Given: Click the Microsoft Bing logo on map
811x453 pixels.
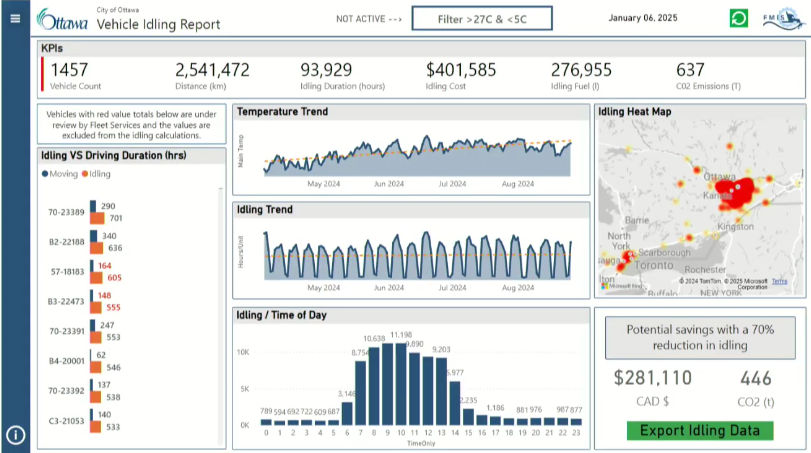Looking at the screenshot, I should click(x=623, y=286).
